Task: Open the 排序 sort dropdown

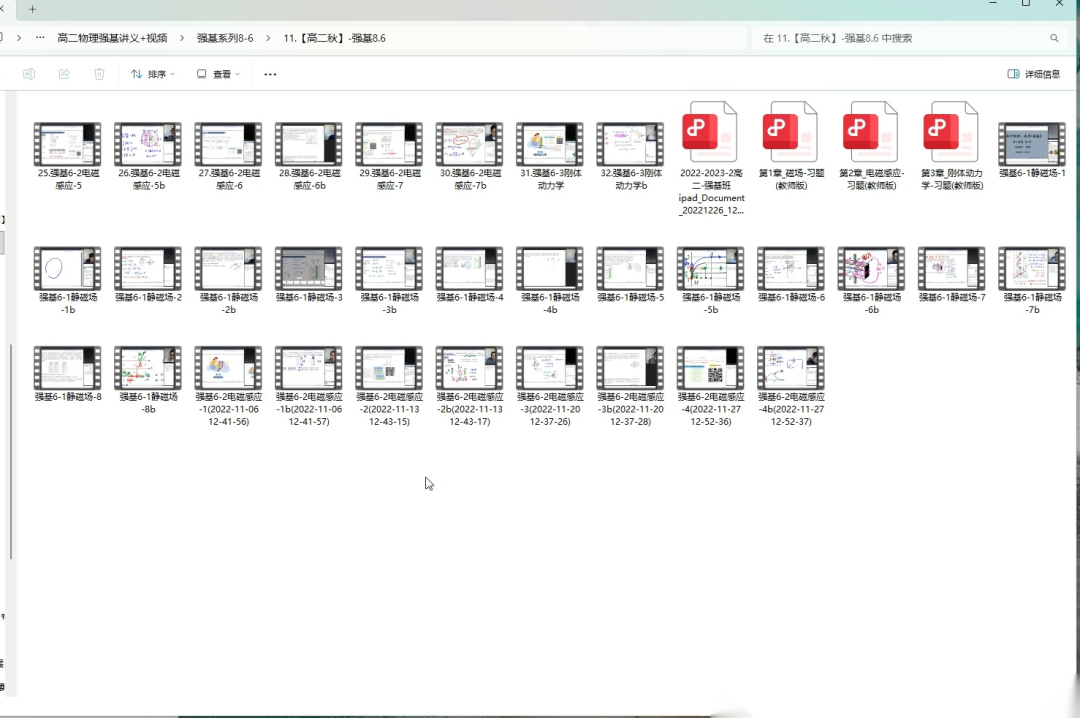Action: [x=152, y=74]
